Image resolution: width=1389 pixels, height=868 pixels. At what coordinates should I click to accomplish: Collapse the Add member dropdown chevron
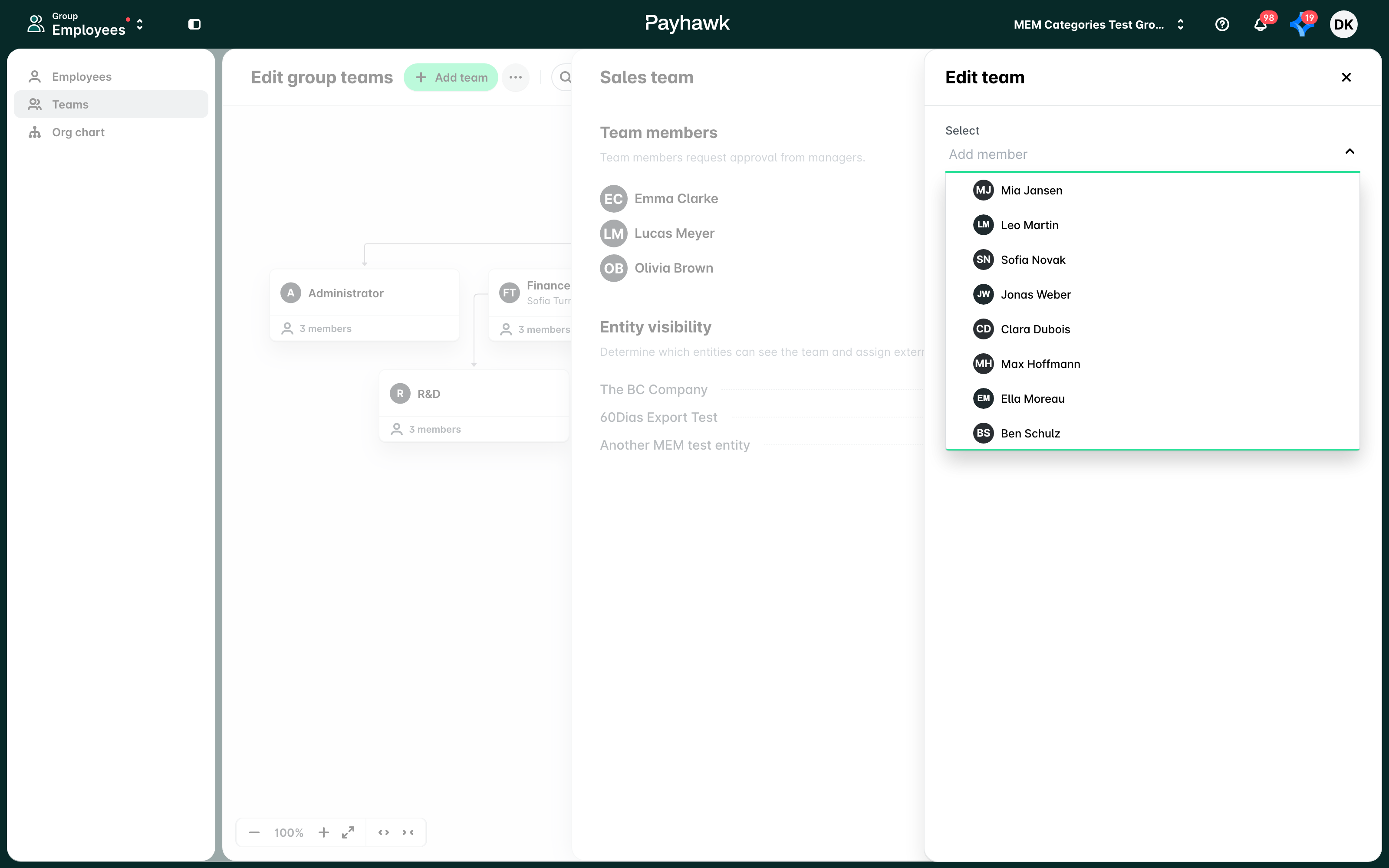pyautogui.click(x=1350, y=151)
